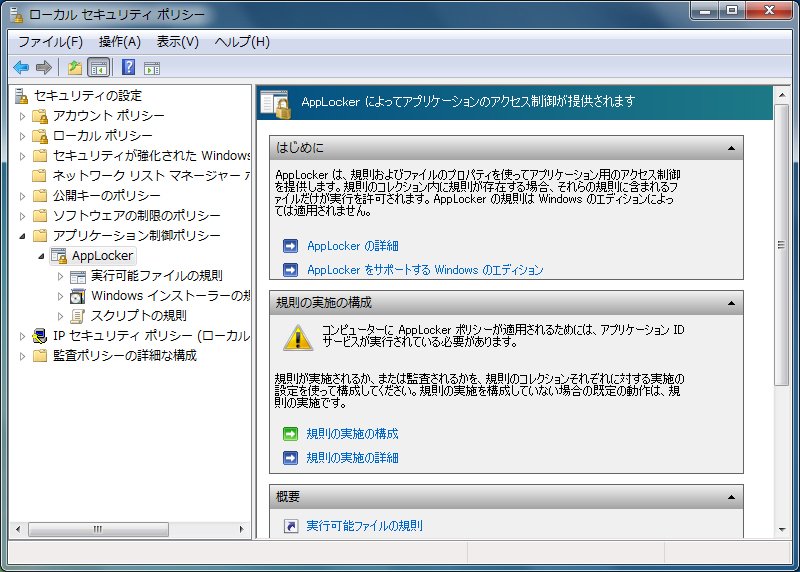Click the arrow icon beside Windows のエディション link
This screenshot has height=572, width=800.
coord(290,269)
